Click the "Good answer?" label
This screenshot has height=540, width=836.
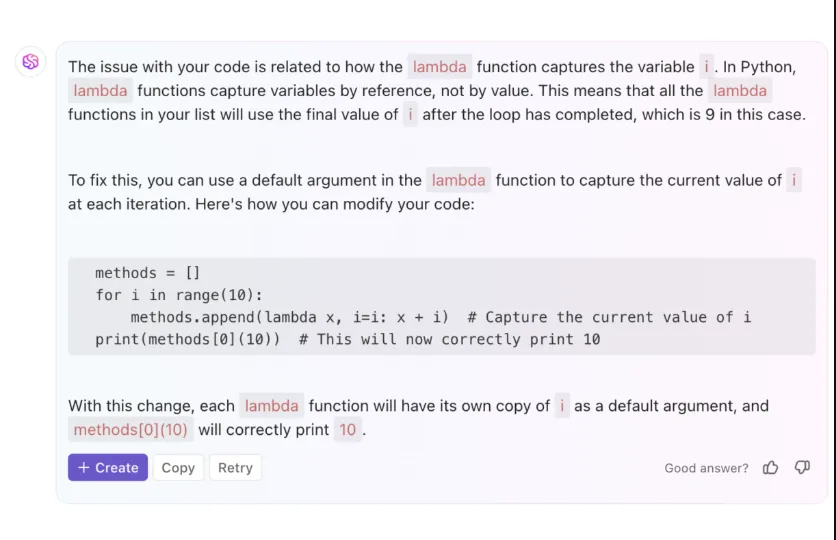click(x=706, y=468)
